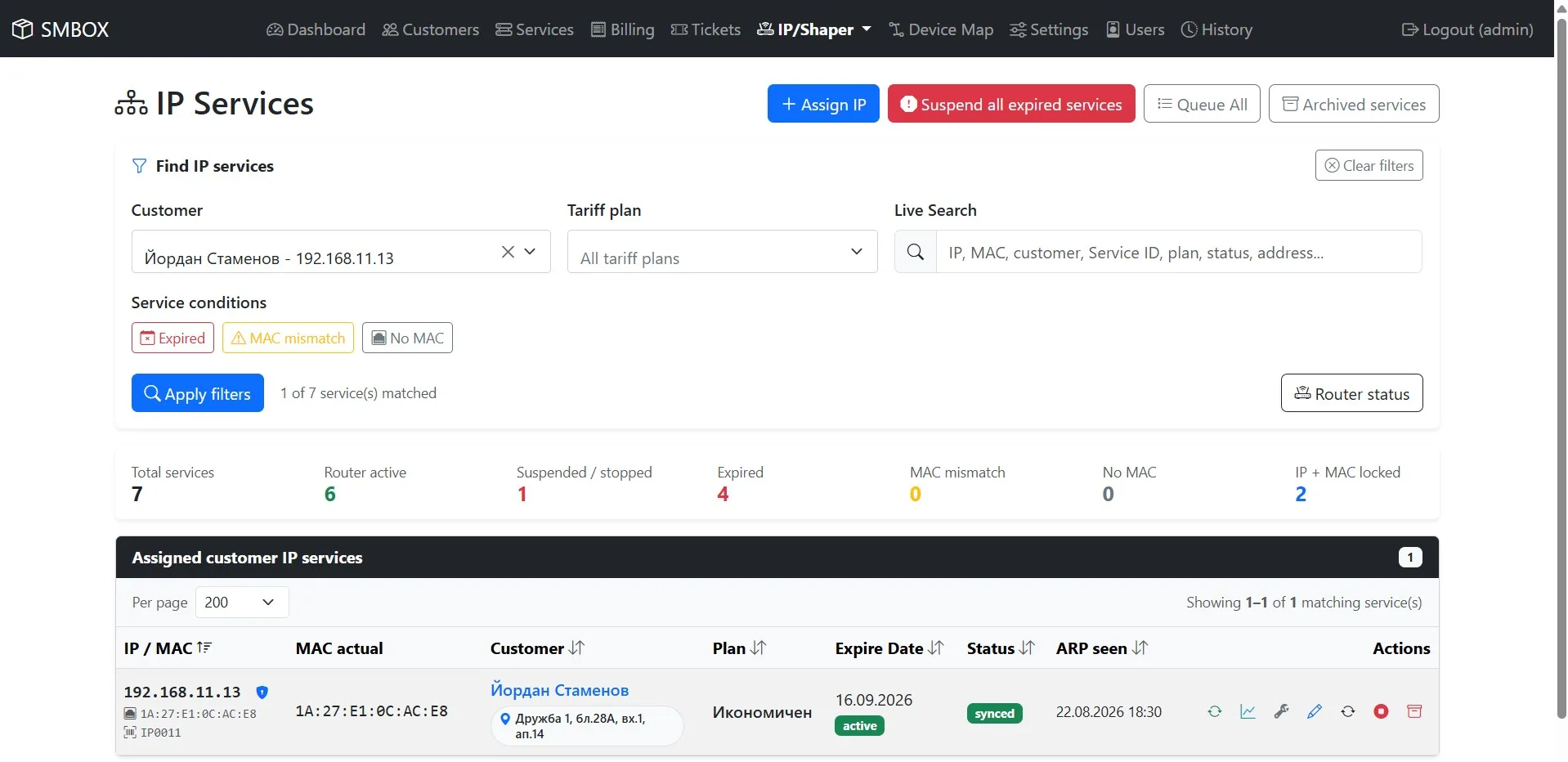Click the Total services count 7

coord(137,494)
